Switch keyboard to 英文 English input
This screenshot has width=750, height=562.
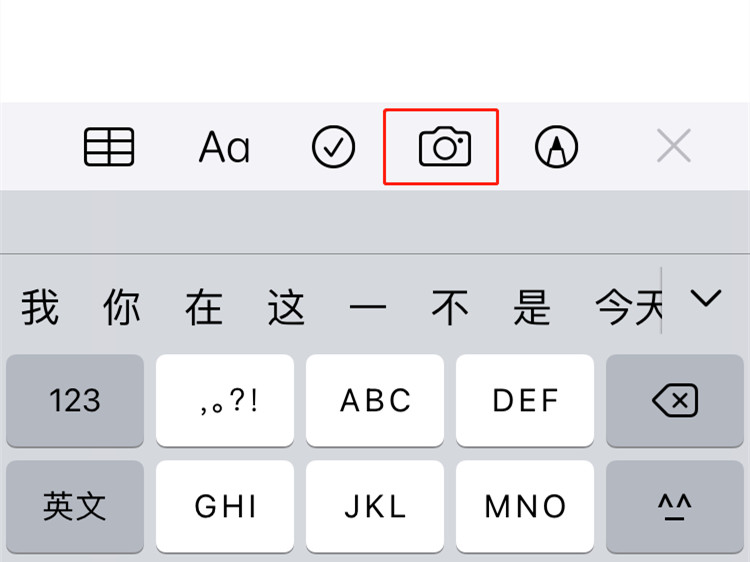pos(75,507)
